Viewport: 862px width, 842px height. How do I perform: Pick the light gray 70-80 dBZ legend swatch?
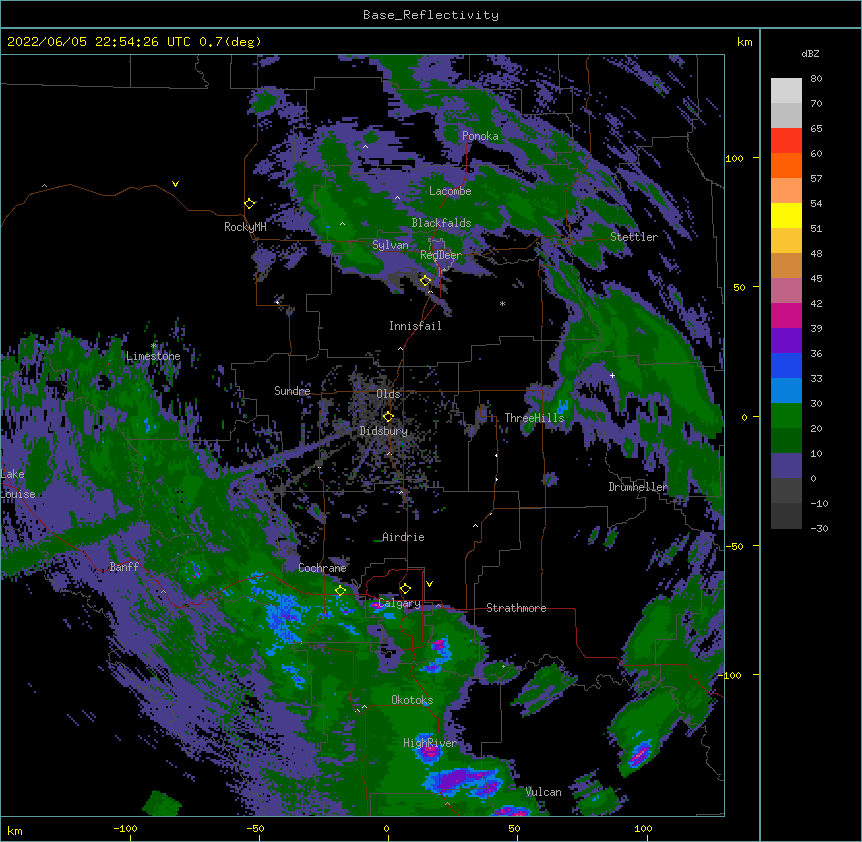[786, 91]
